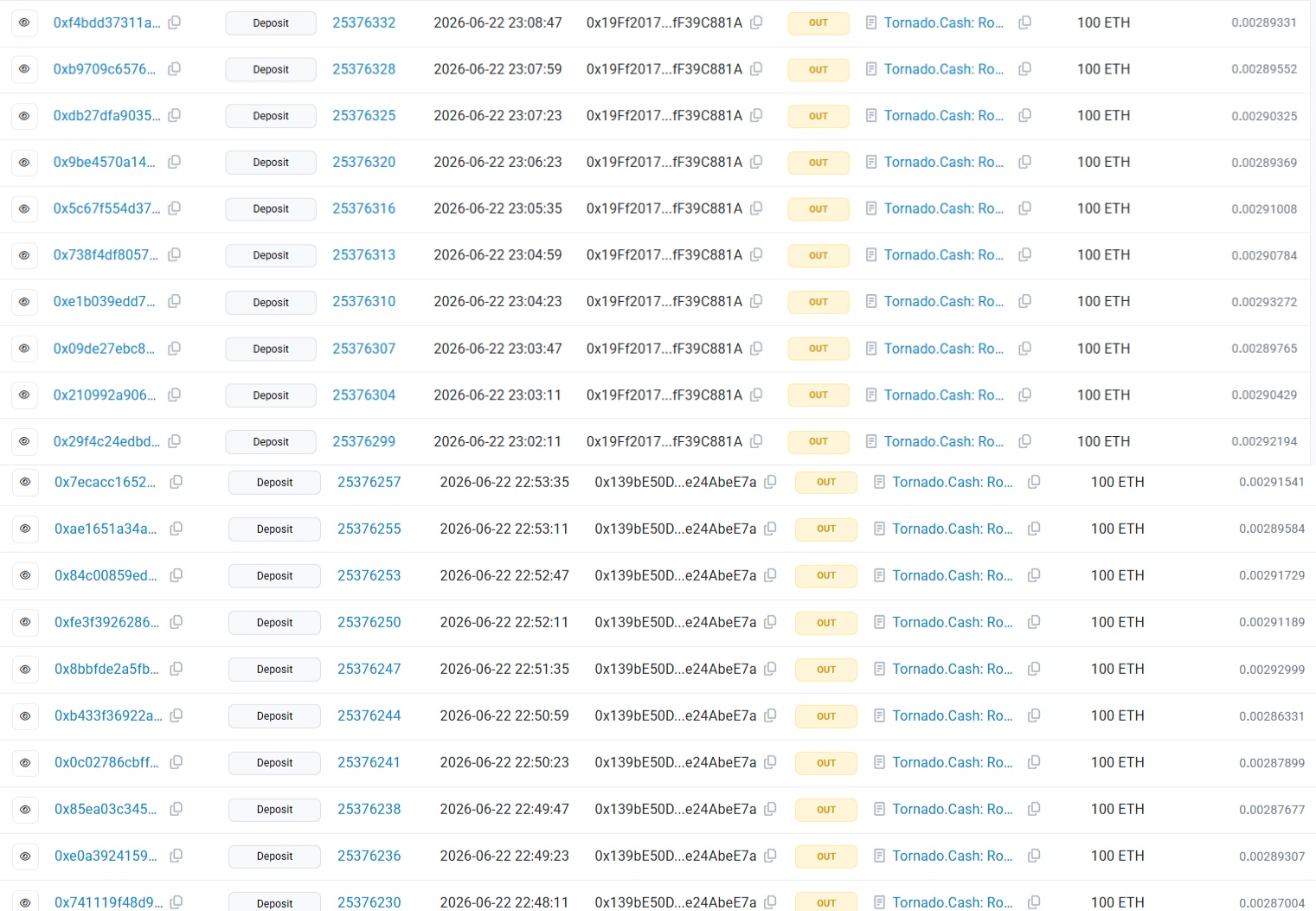Screen dimensions: 1316x911
Task: Select timestamp 2026-06-22 23:08:47
Action: click(498, 22)
